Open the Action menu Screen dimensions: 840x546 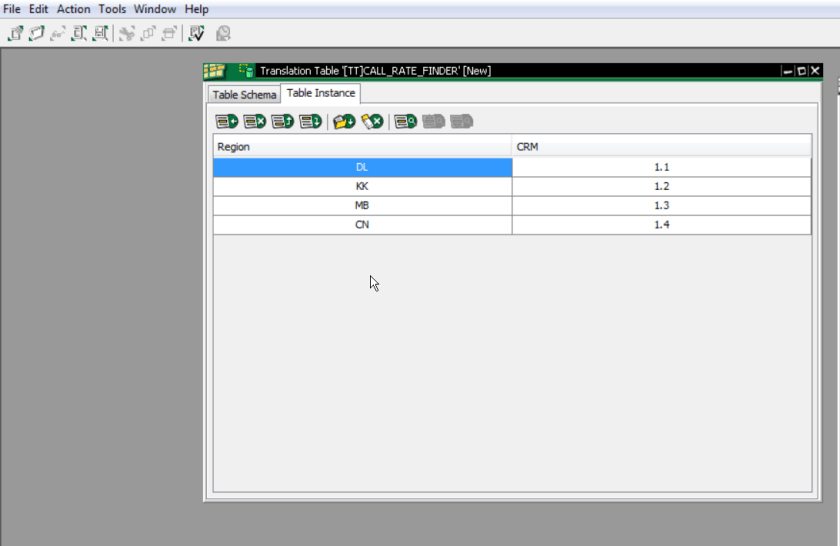[x=73, y=9]
